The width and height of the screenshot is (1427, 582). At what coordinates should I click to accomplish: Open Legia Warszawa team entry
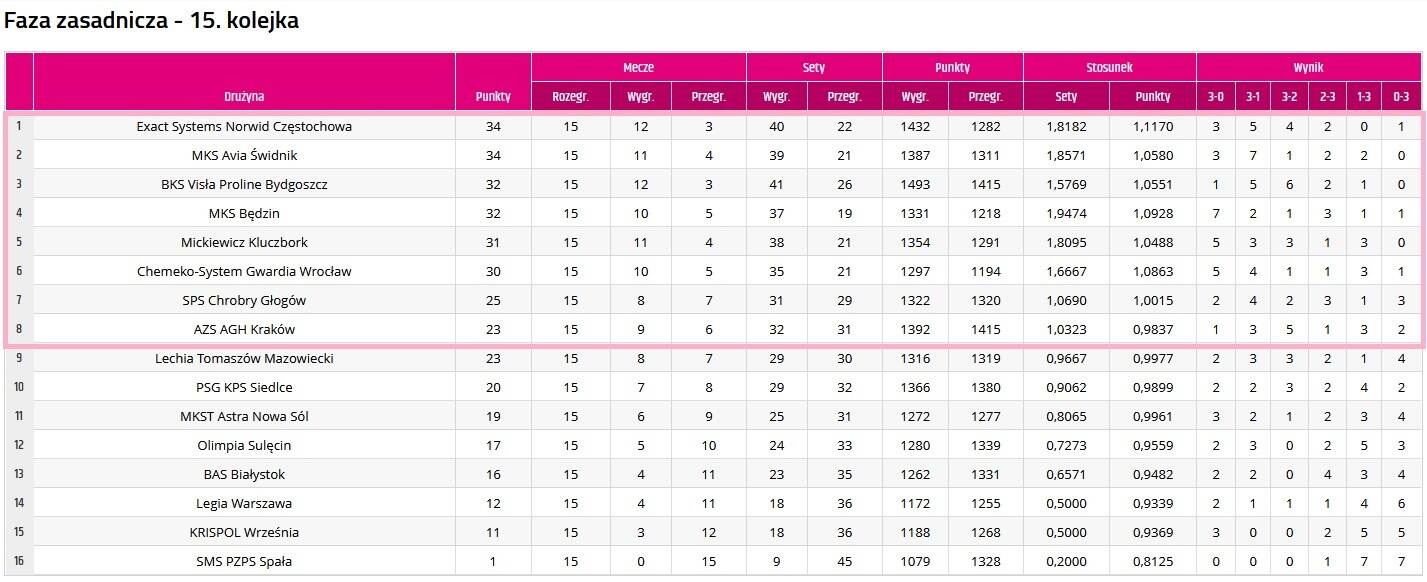tap(244, 504)
